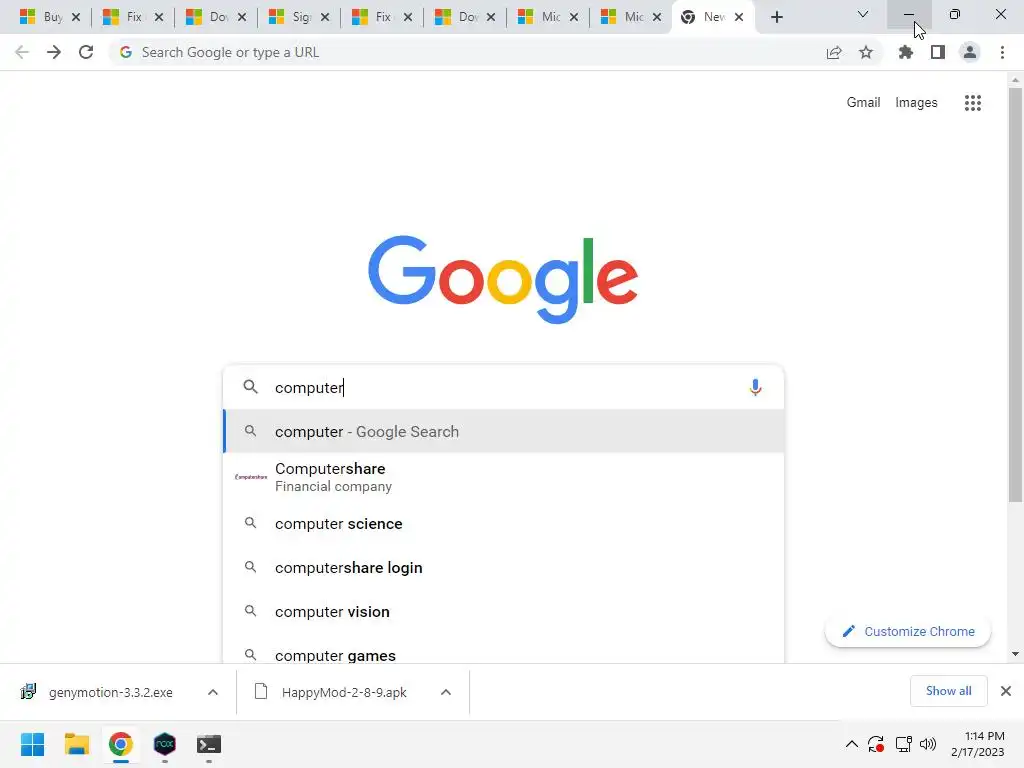Viewport: 1024px width, 768px height.
Task: Expand options for HappyMod-2-8-9.apk download
Action: 445,692
